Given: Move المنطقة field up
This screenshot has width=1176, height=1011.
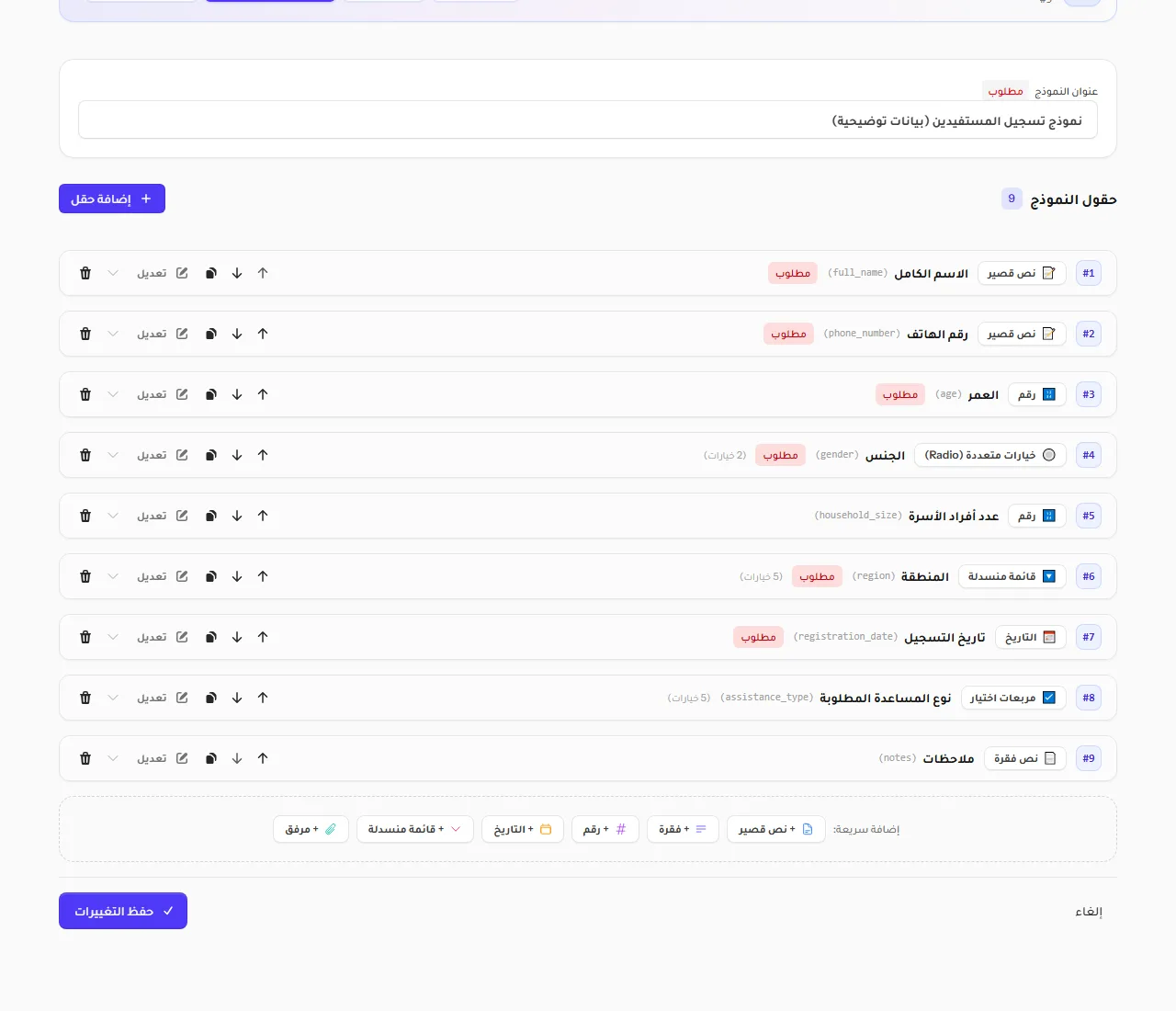Looking at the screenshot, I should coord(263,576).
